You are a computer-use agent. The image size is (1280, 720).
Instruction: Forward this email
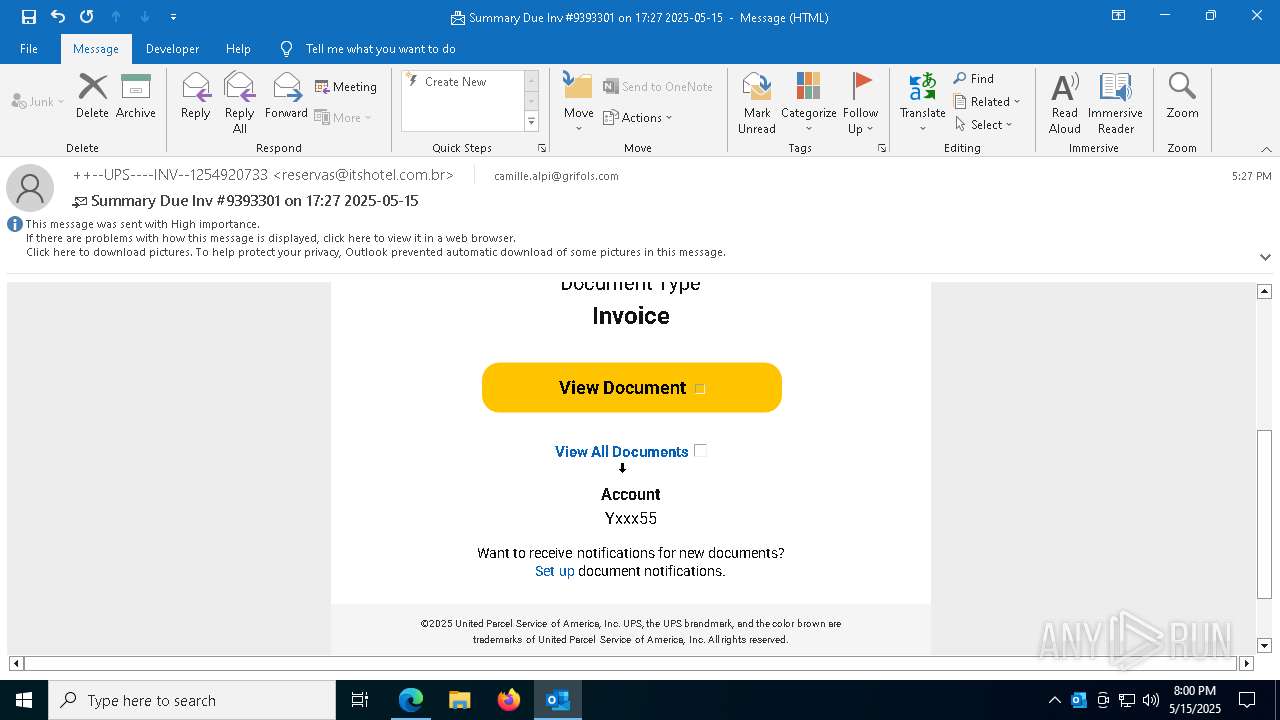tap(287, 96)
